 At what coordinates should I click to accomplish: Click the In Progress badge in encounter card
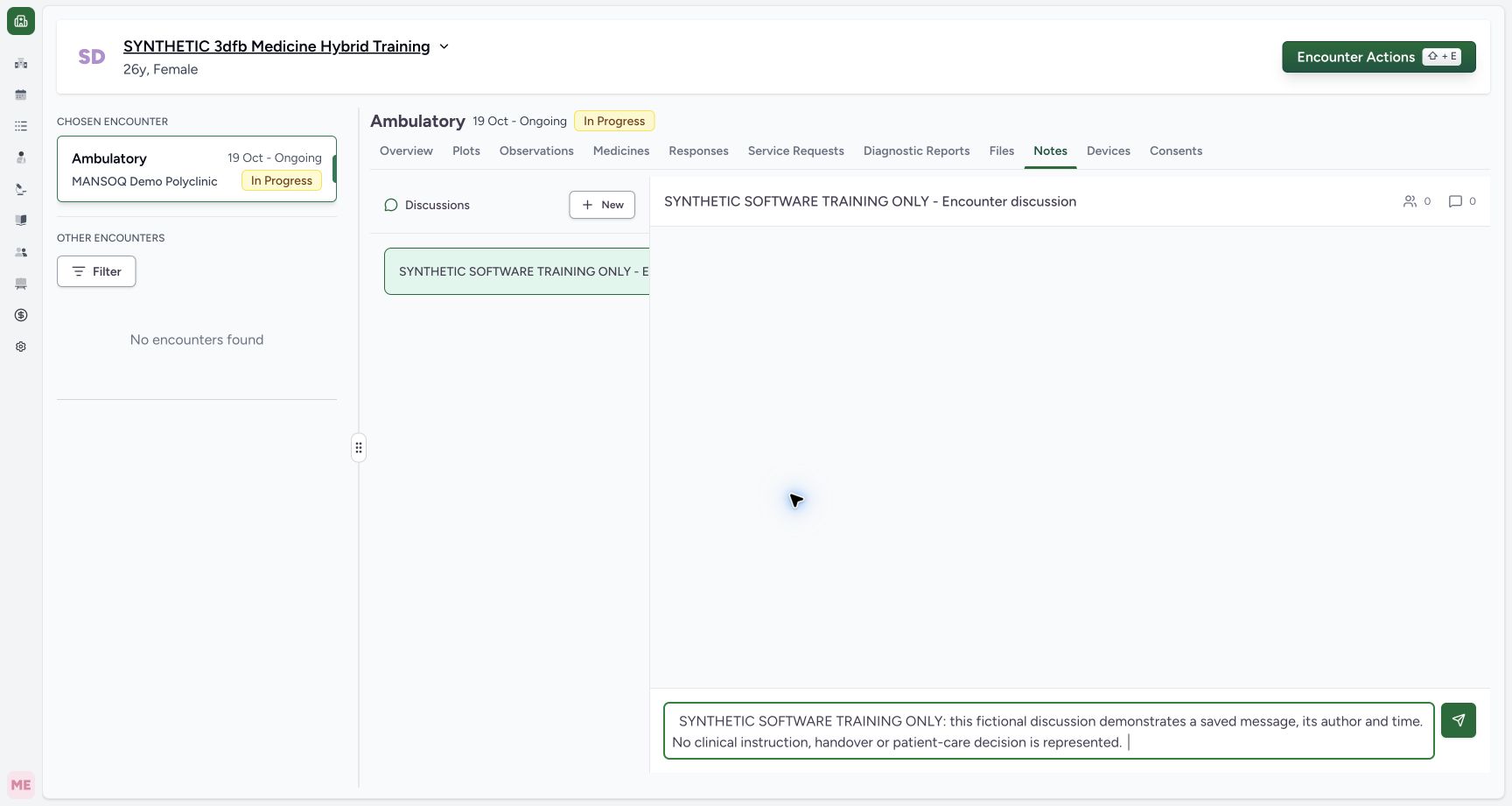tap(282, 180)
